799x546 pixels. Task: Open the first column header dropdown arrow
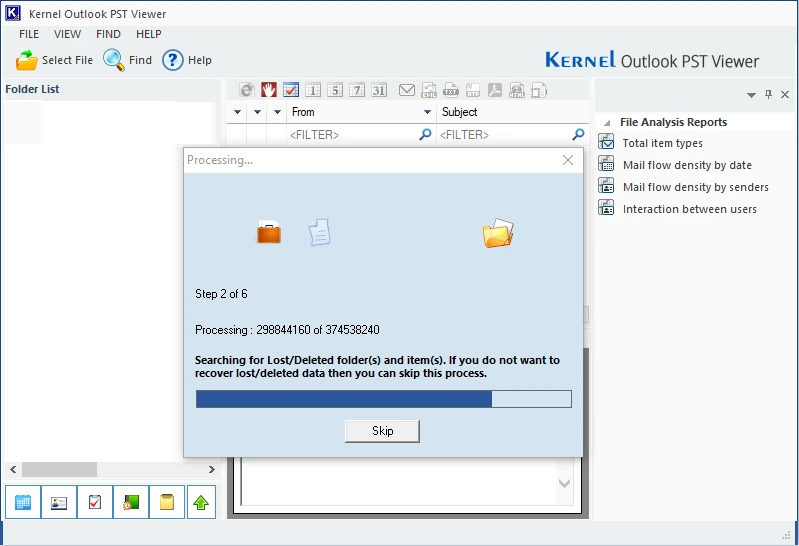click(237, 112)
